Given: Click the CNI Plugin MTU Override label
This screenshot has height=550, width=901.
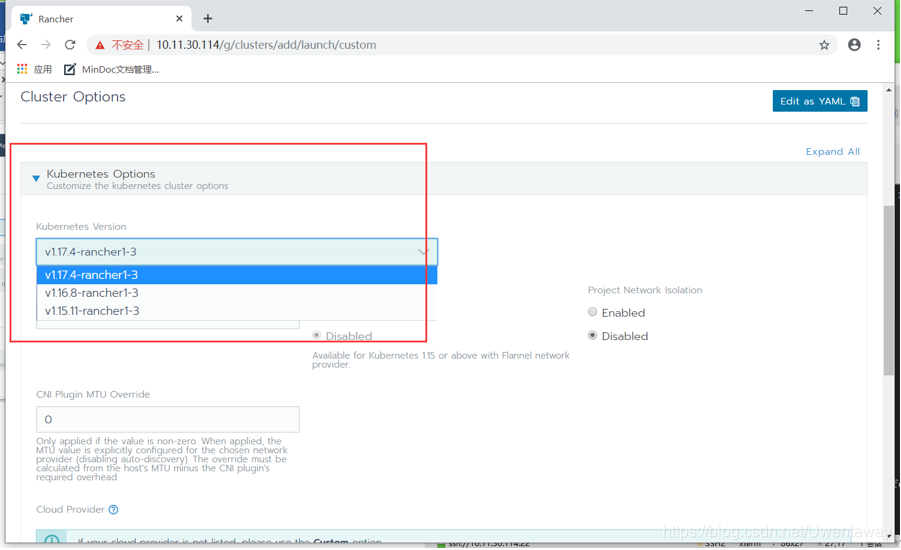Looking at the screenshot, I should (93, 394).
